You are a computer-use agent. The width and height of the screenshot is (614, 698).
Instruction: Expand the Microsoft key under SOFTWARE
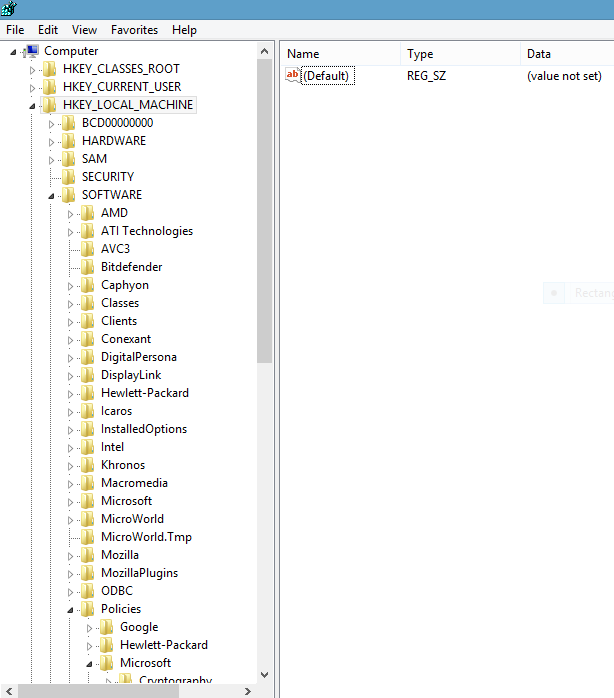[x=70, y=502]
